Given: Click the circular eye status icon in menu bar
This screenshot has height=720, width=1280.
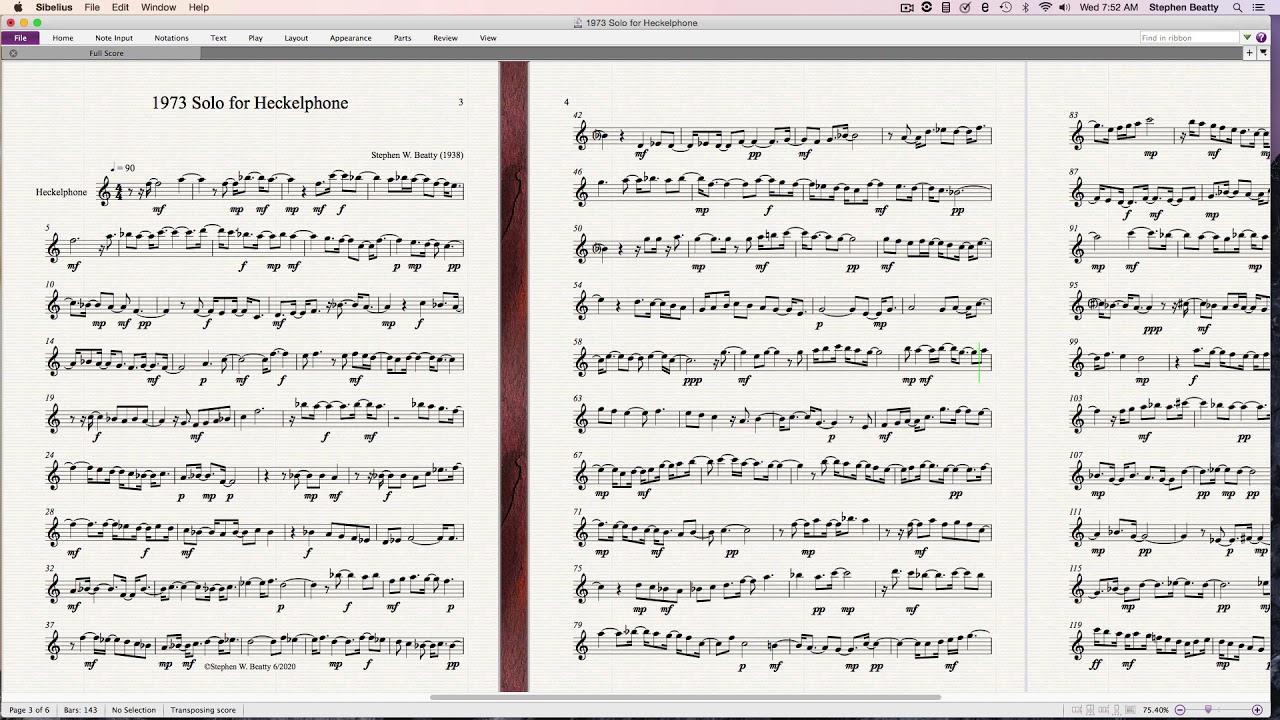Looking at the screenshot, I should pyautogui.click(x=927, y=7).
